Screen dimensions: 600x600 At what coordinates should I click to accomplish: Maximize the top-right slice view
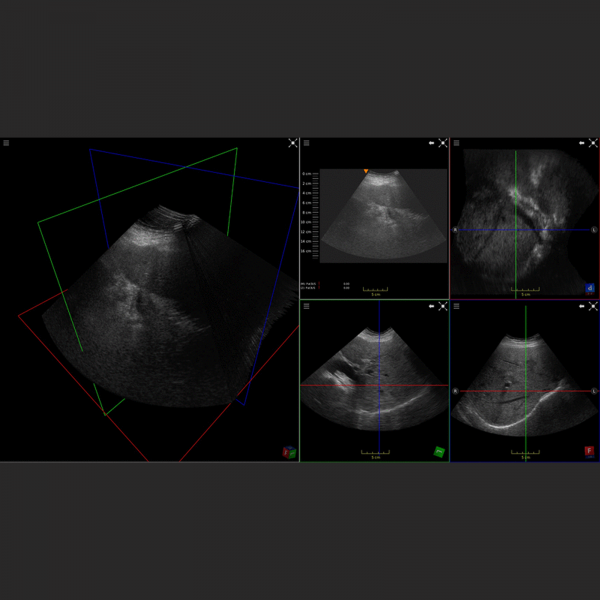coord(593,143)
